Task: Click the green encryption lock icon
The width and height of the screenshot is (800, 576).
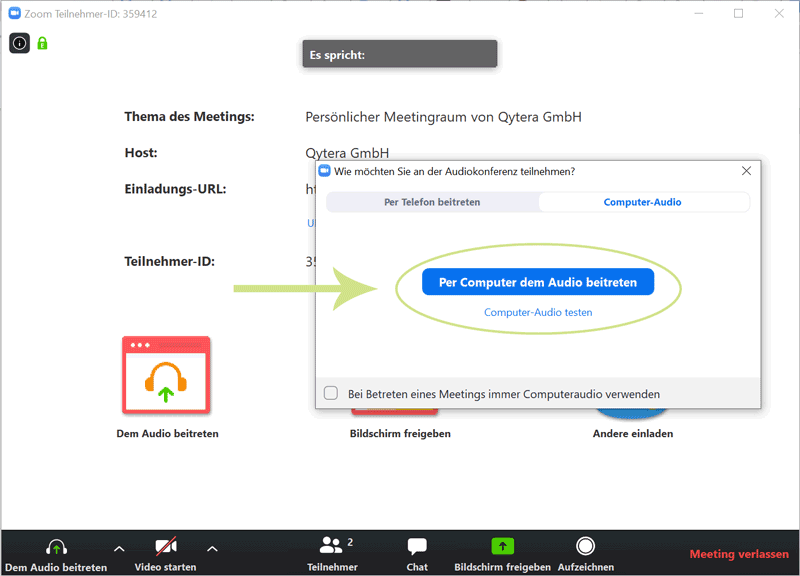Action: click(x=43, y=43)
